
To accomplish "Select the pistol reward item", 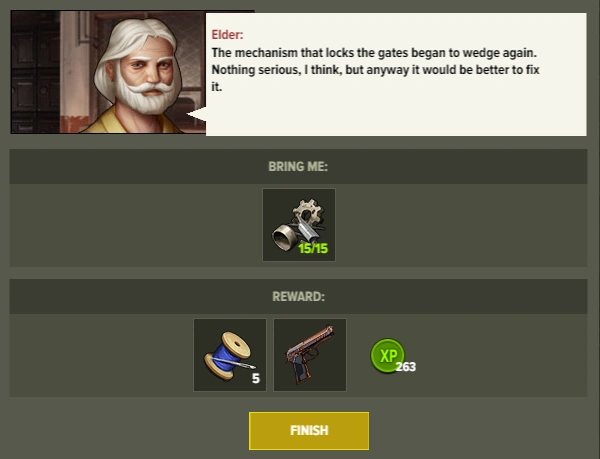I will point(310,355).
